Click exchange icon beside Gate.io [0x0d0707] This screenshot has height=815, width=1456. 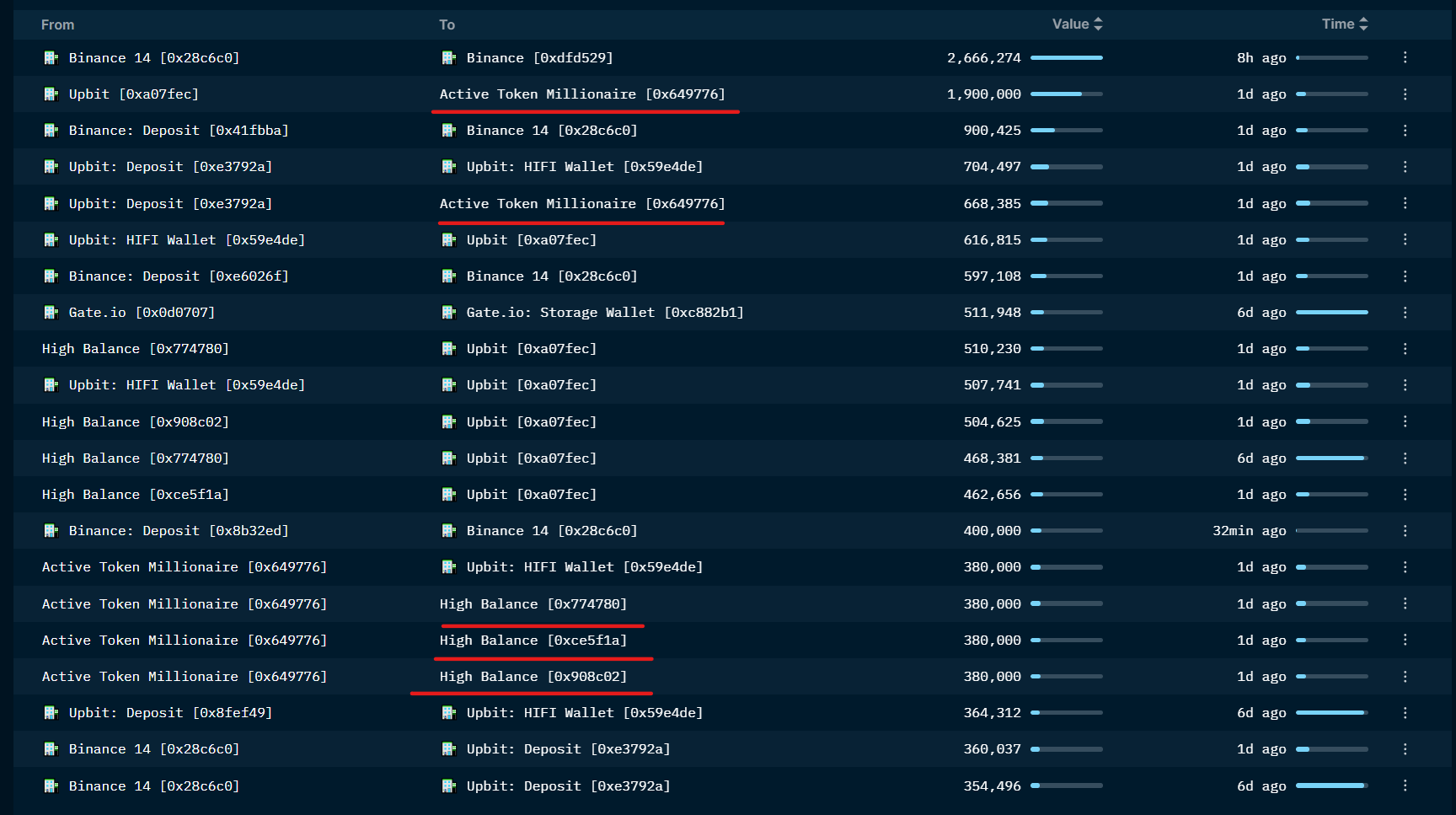[x=51, y=313]
